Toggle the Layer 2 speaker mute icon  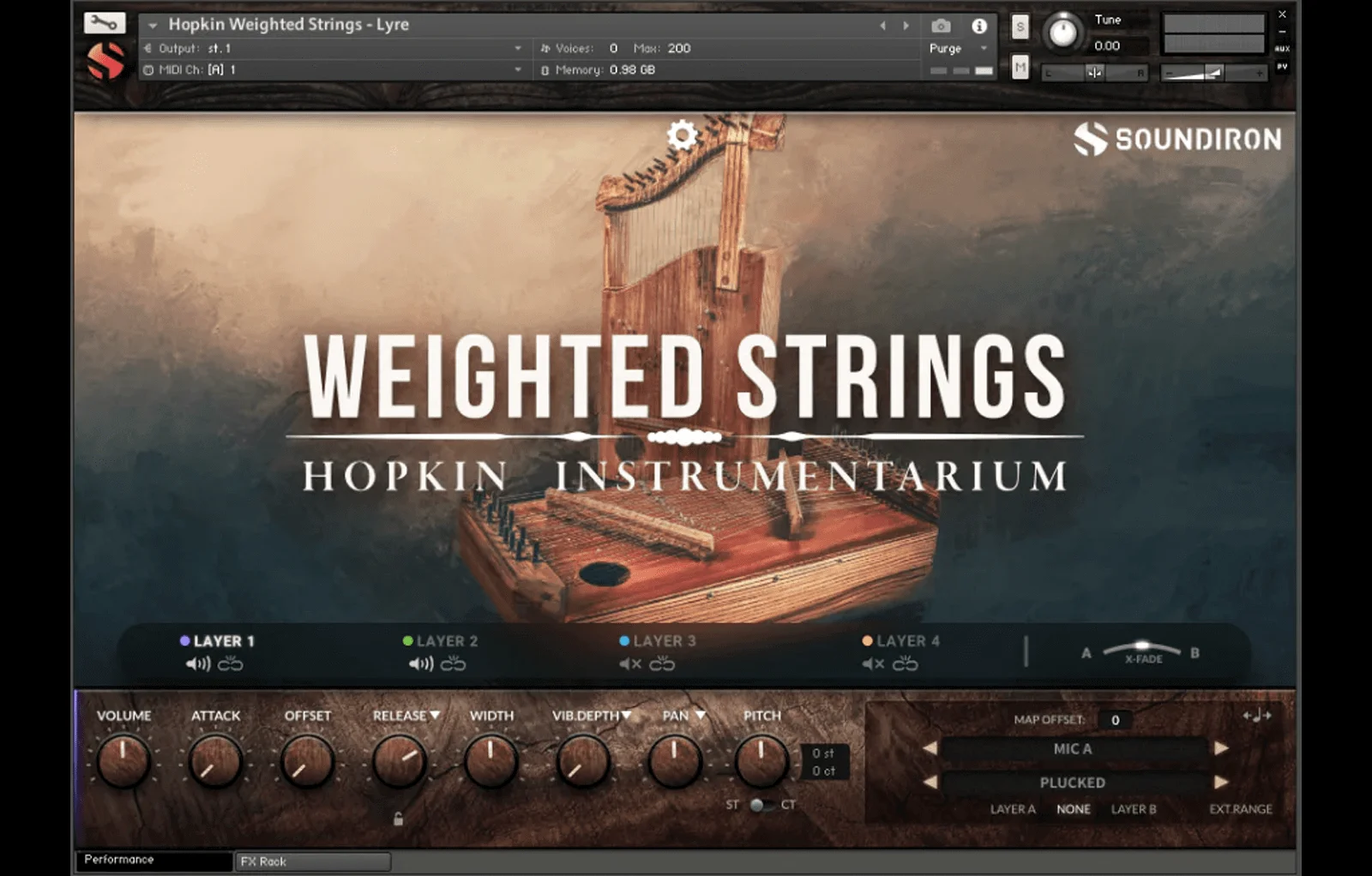click(x=420, y=663)
